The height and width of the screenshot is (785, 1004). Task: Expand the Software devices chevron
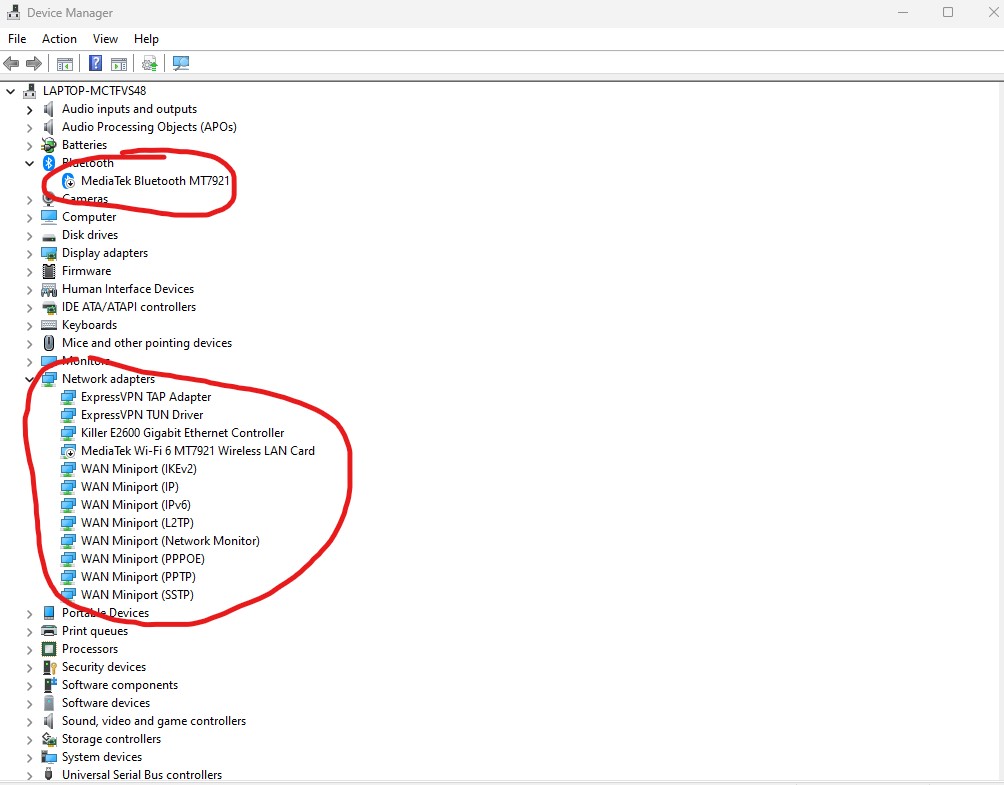point(29,704)
